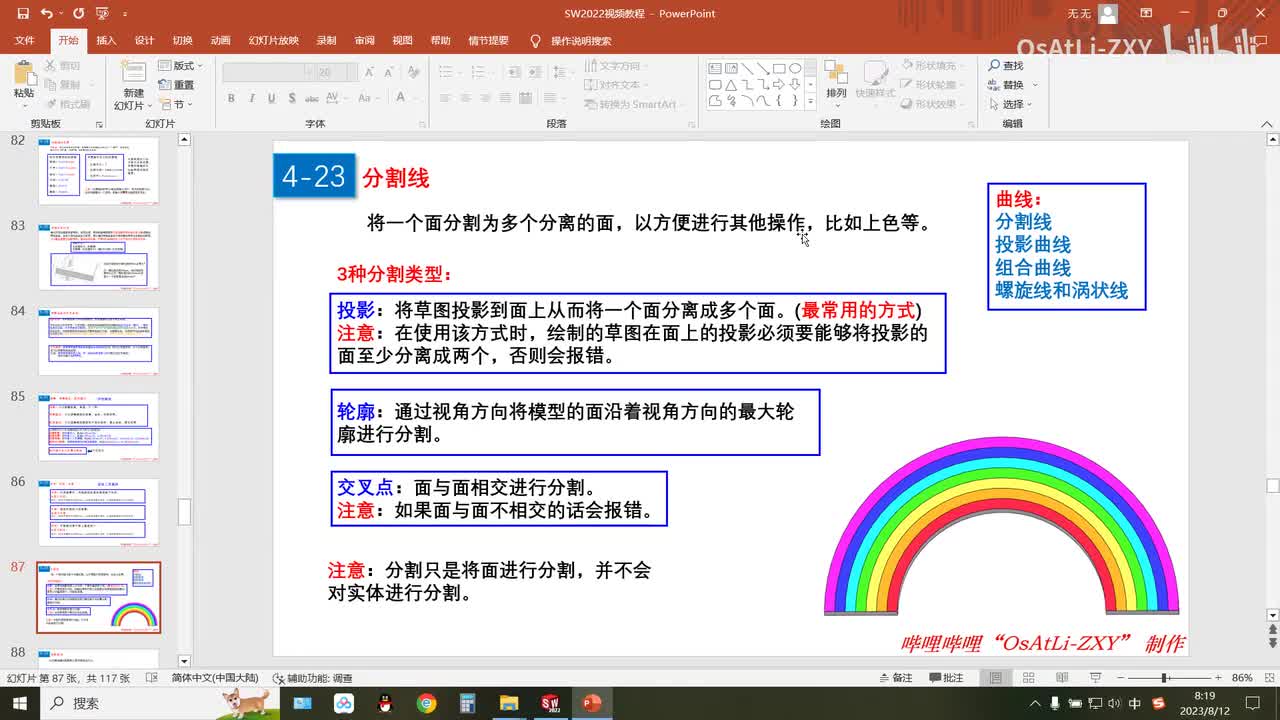Open account profile picture icon

(1107, 14)
